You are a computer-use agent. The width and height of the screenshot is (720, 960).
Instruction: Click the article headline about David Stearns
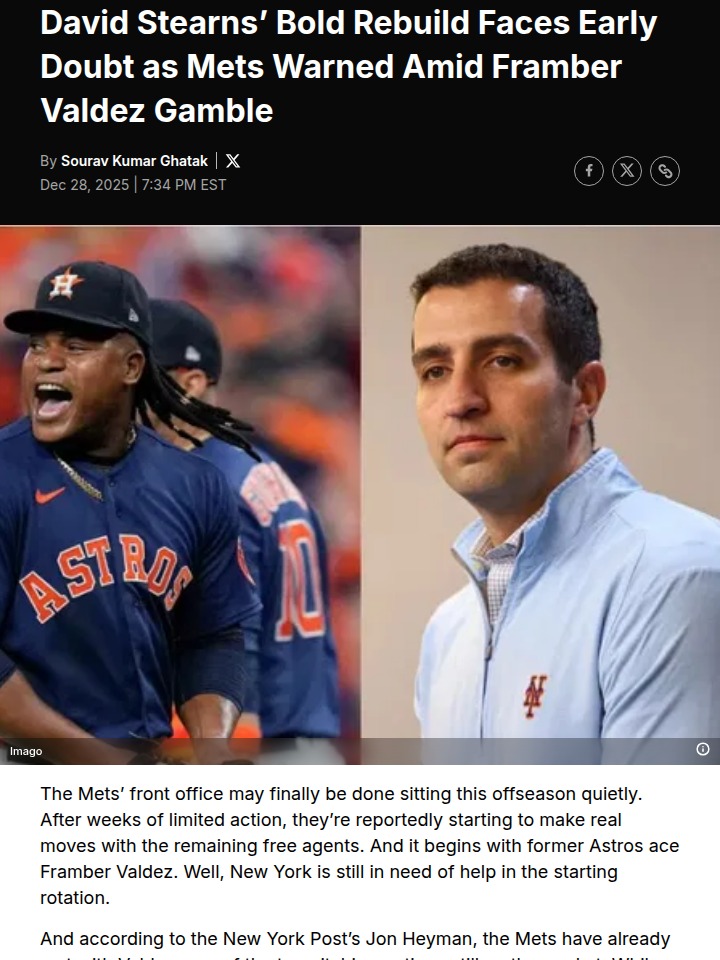pos(348,66)
